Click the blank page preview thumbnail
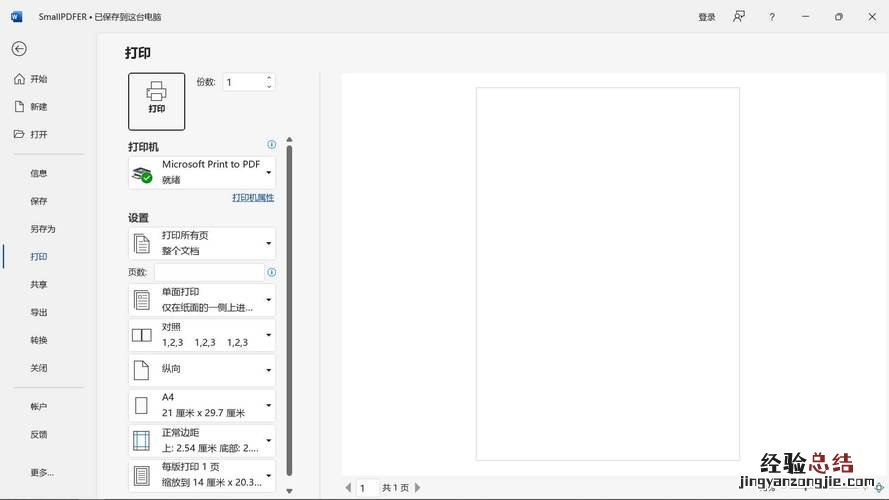Image resolution: width=889 pixels, height=500 pixels. [608, 274]
